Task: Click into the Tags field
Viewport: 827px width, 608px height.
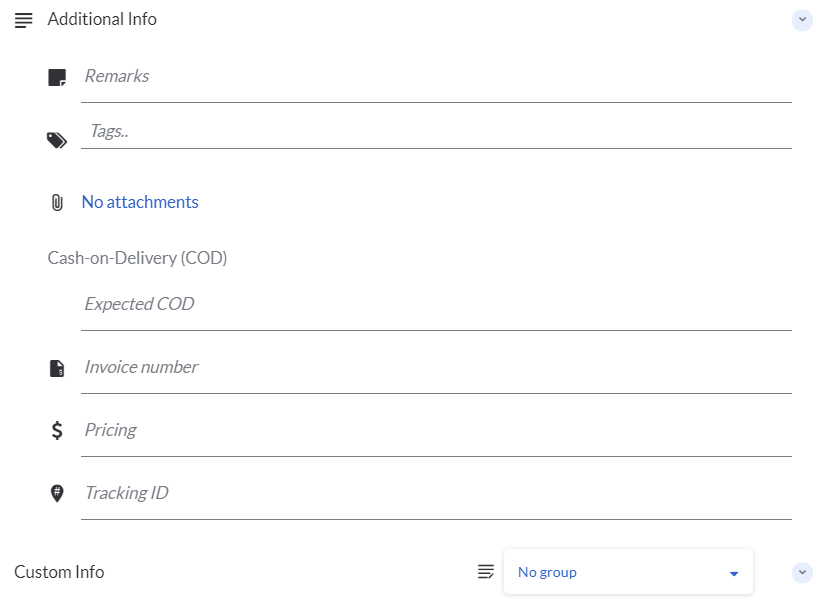Action: pos(436,131)
